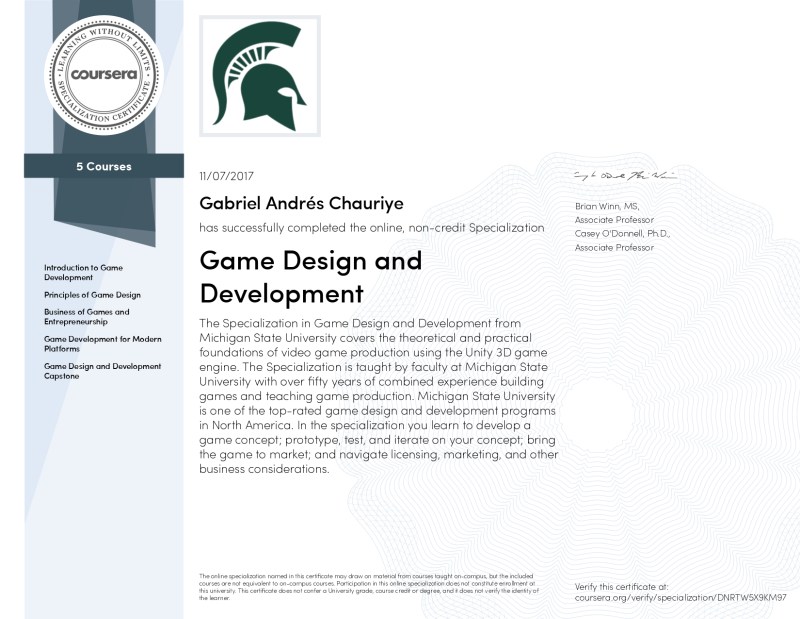Click the "Associate Professor" title under Casey O'Donnell
Screen dimensions: 800x619
[614, 247]
